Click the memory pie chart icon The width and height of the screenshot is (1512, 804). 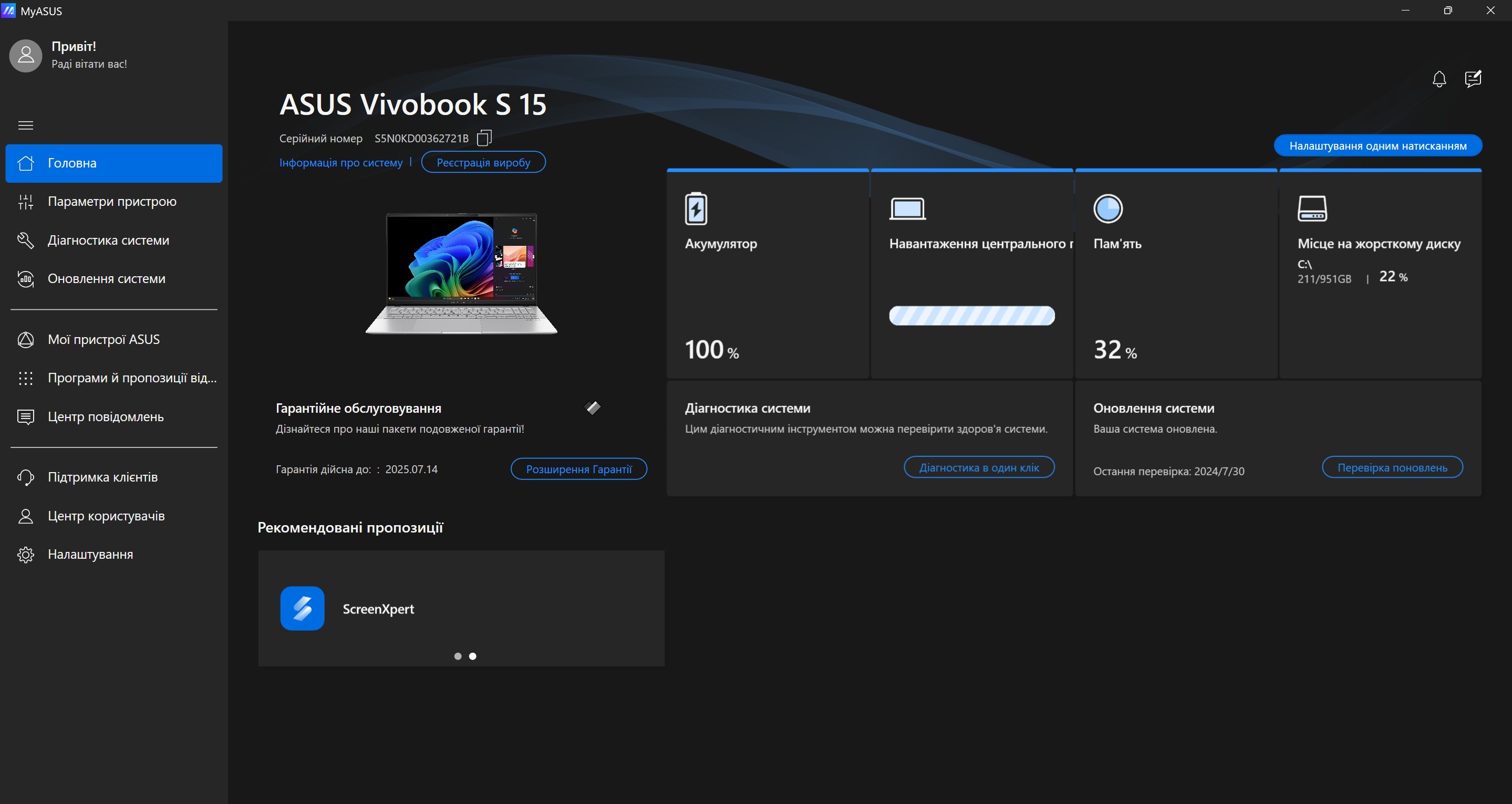(1107, 208)
